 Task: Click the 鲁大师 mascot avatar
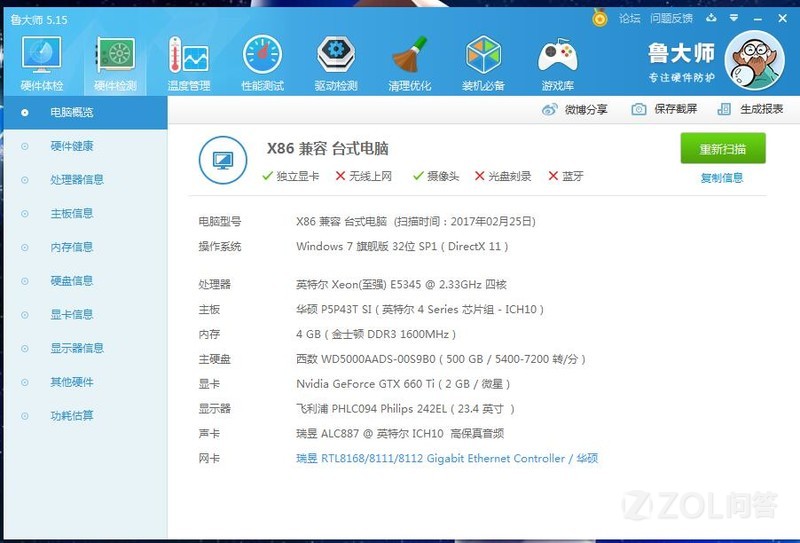tap(755, 60)
